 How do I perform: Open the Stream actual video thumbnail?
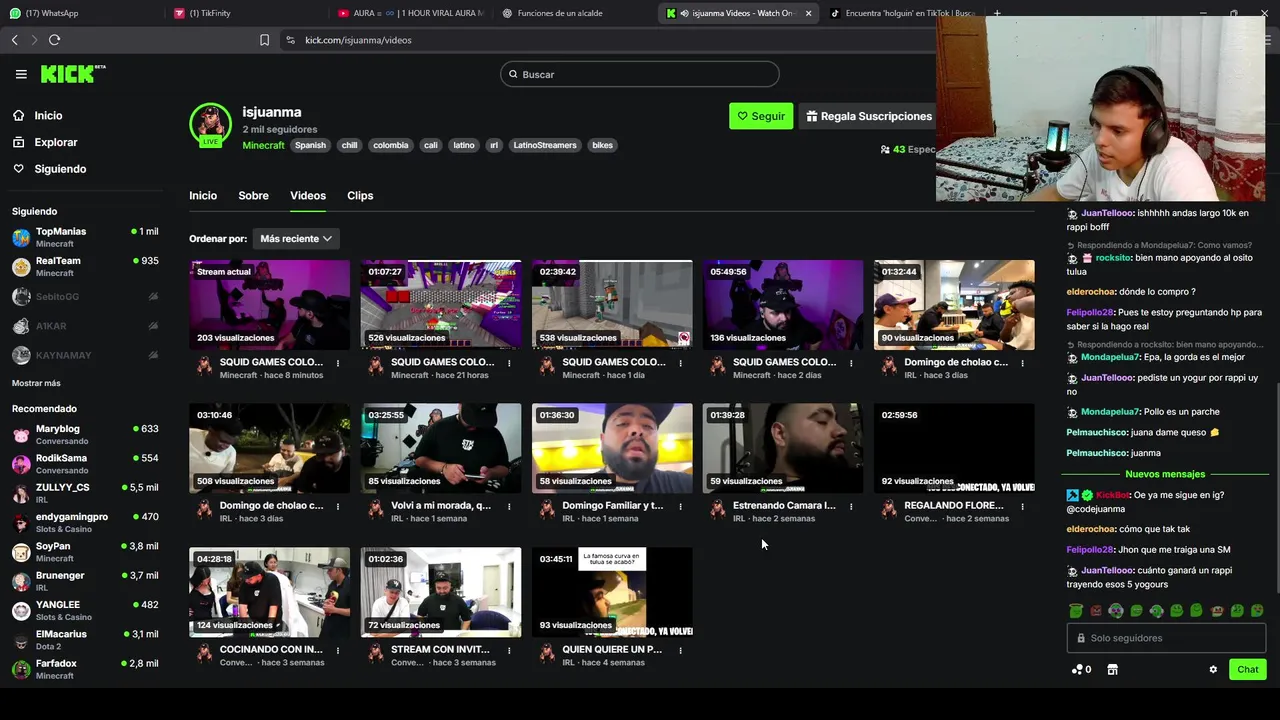point(270,305)
